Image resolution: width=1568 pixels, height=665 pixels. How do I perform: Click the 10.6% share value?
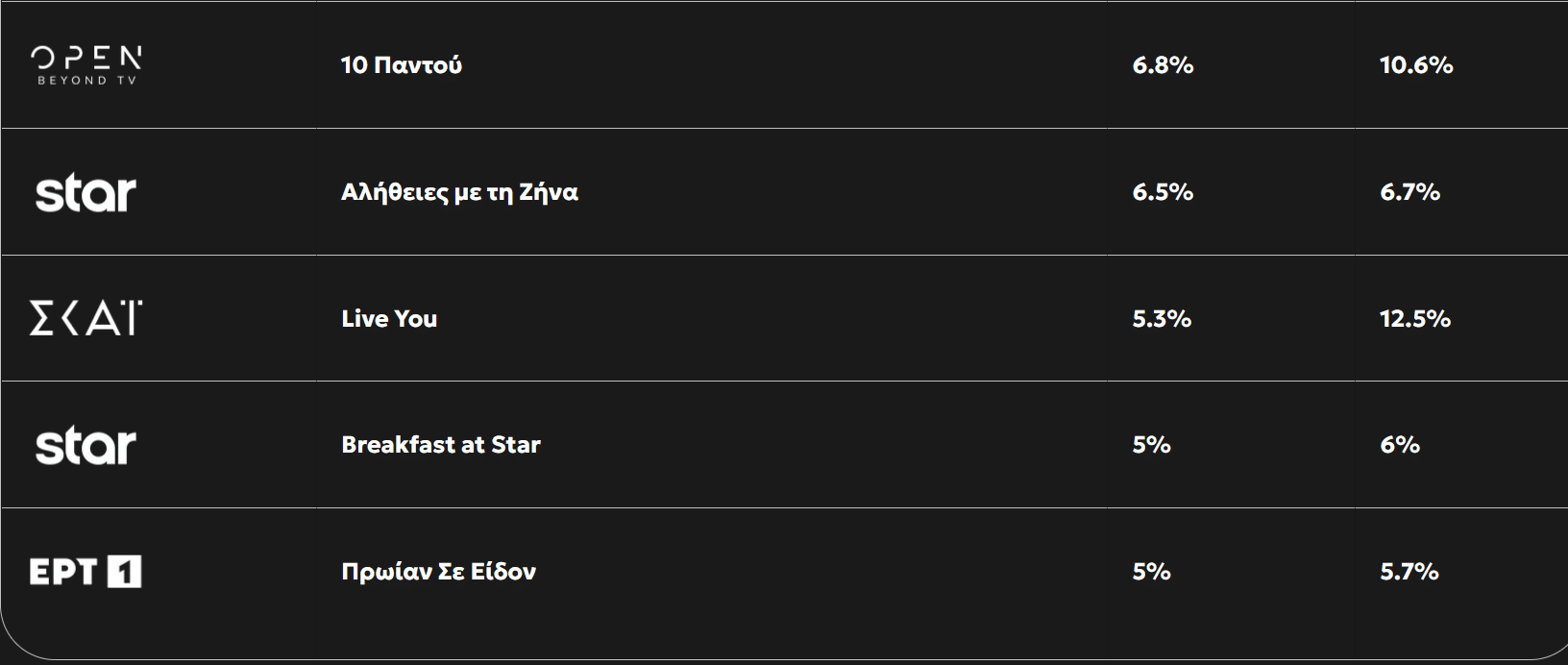pos(1416,65)
